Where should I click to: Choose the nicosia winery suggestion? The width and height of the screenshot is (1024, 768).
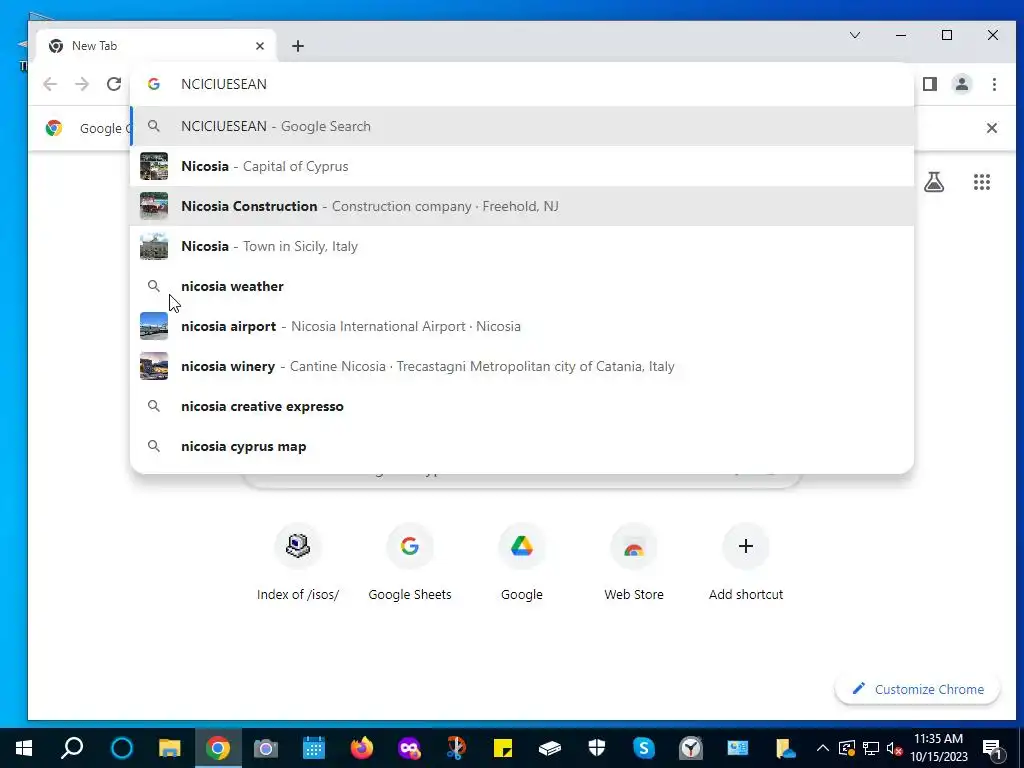[x=522, y=366]
